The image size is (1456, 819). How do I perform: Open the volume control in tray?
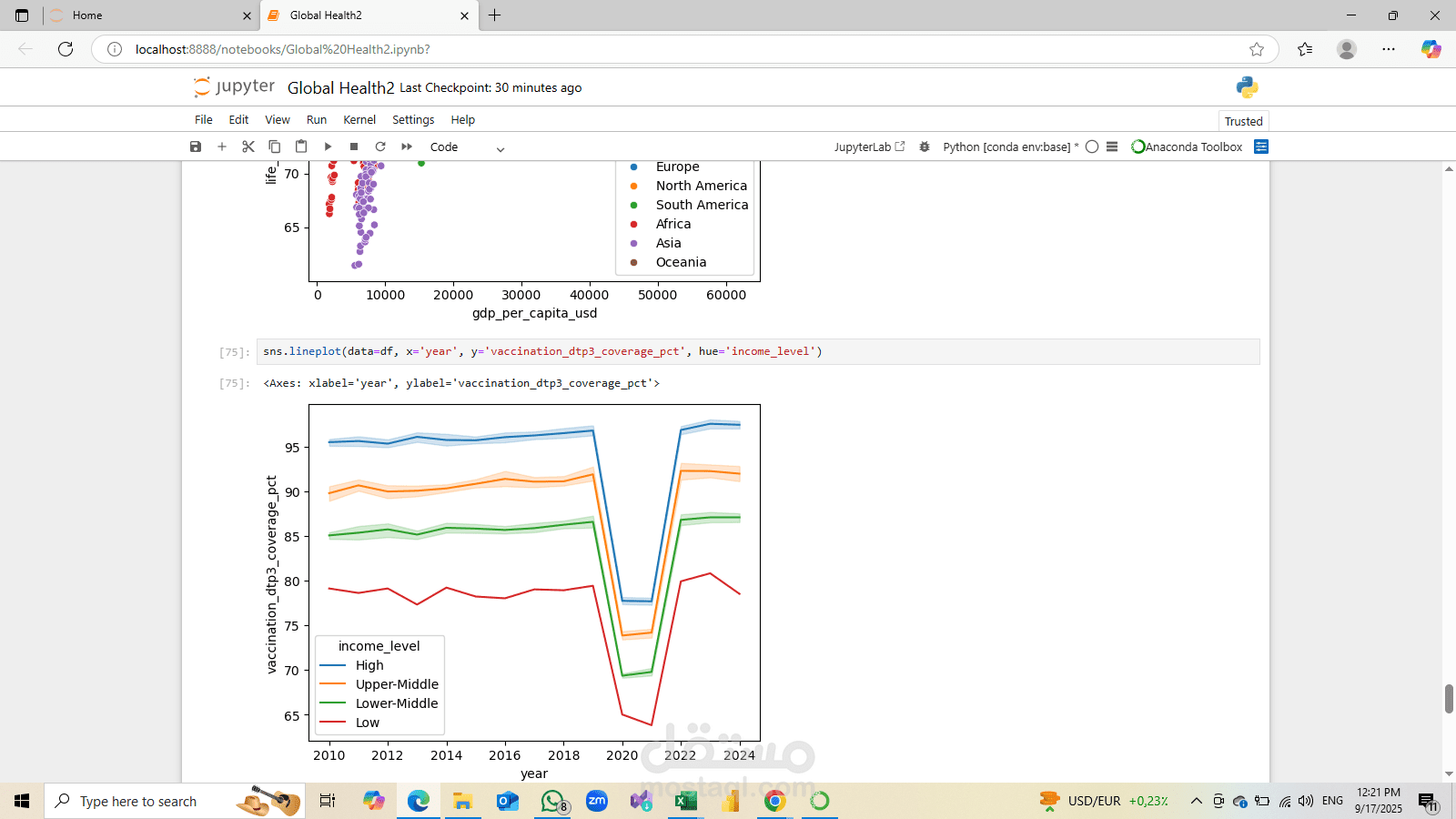pos(1306,801)
